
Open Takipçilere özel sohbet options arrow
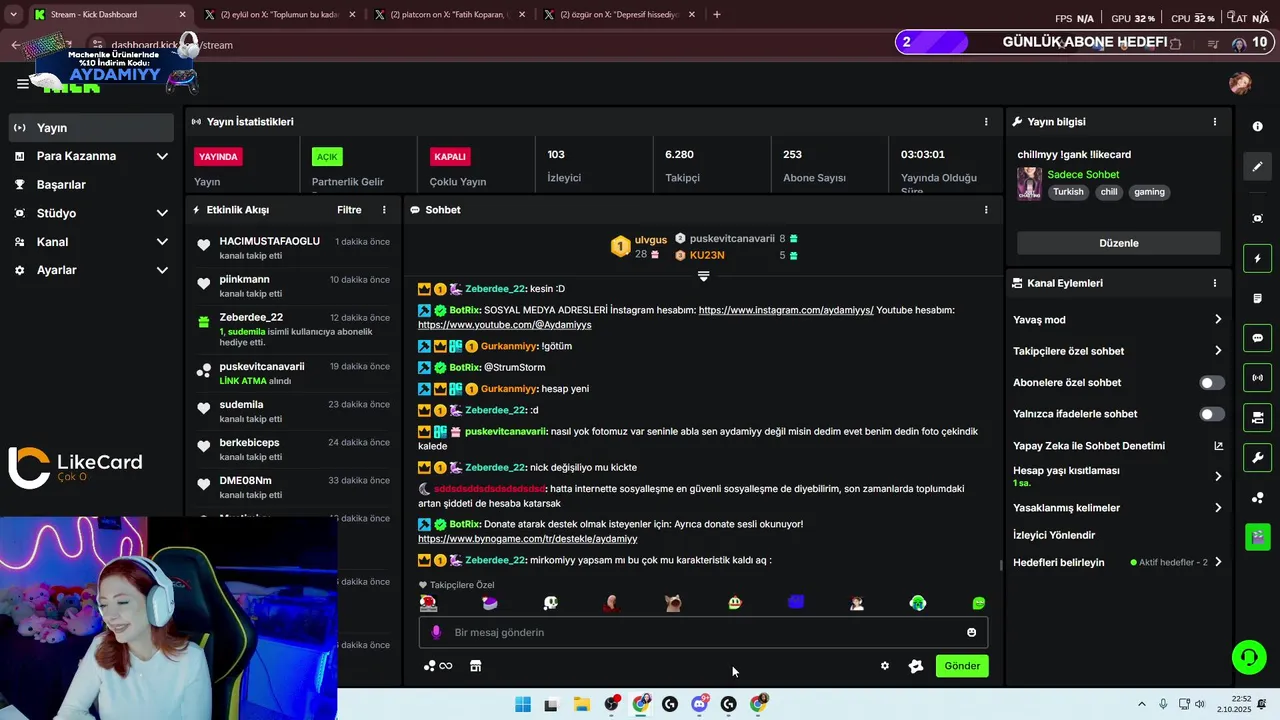click(1217, 351)
